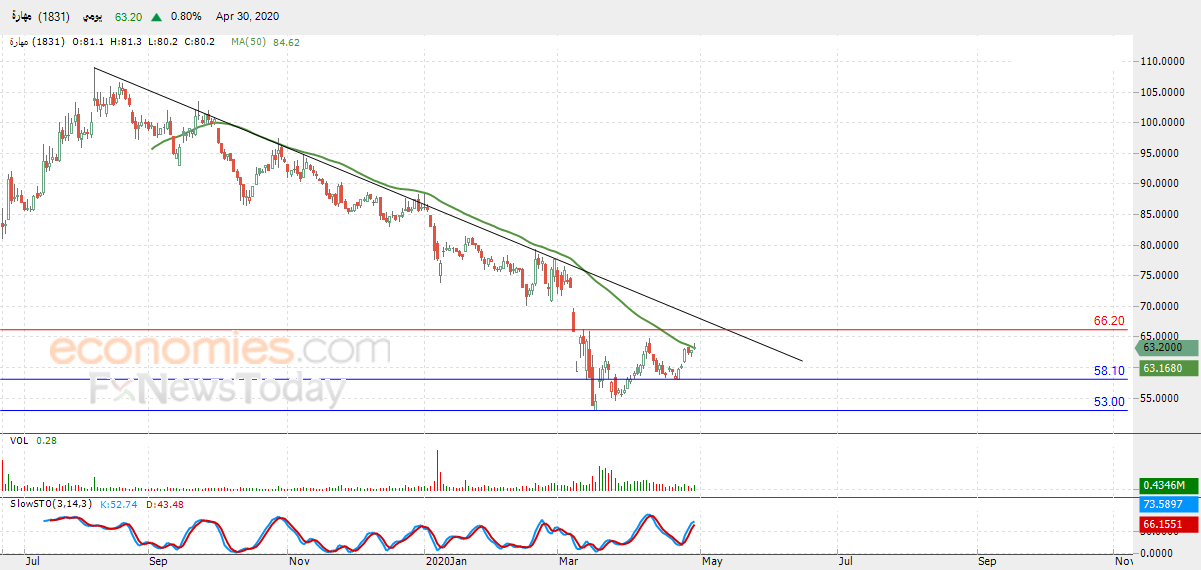Select the blue 58.10 support level label

(x=1110, y=371)
